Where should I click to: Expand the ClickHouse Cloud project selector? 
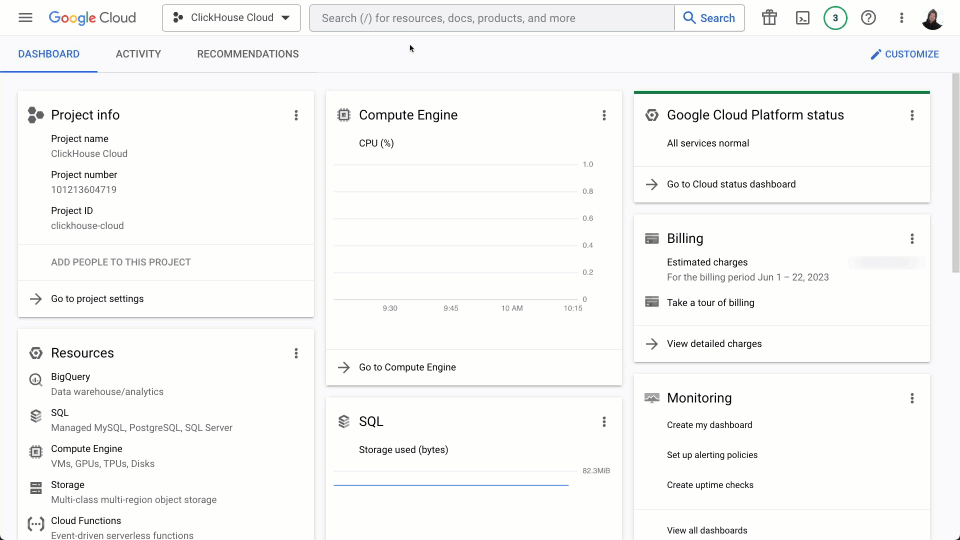(x=231, y=18)
